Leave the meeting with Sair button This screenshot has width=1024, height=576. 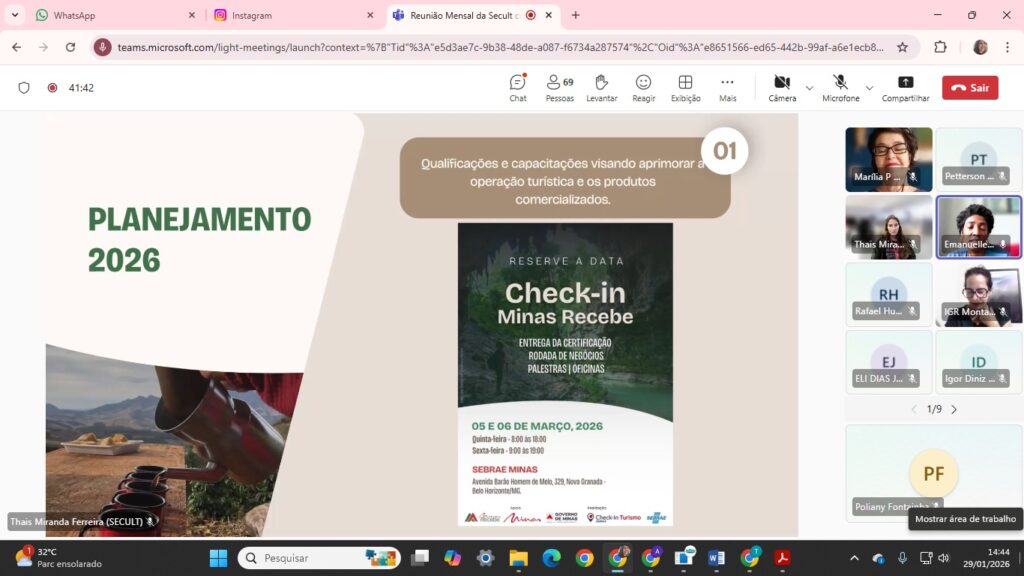969,88
